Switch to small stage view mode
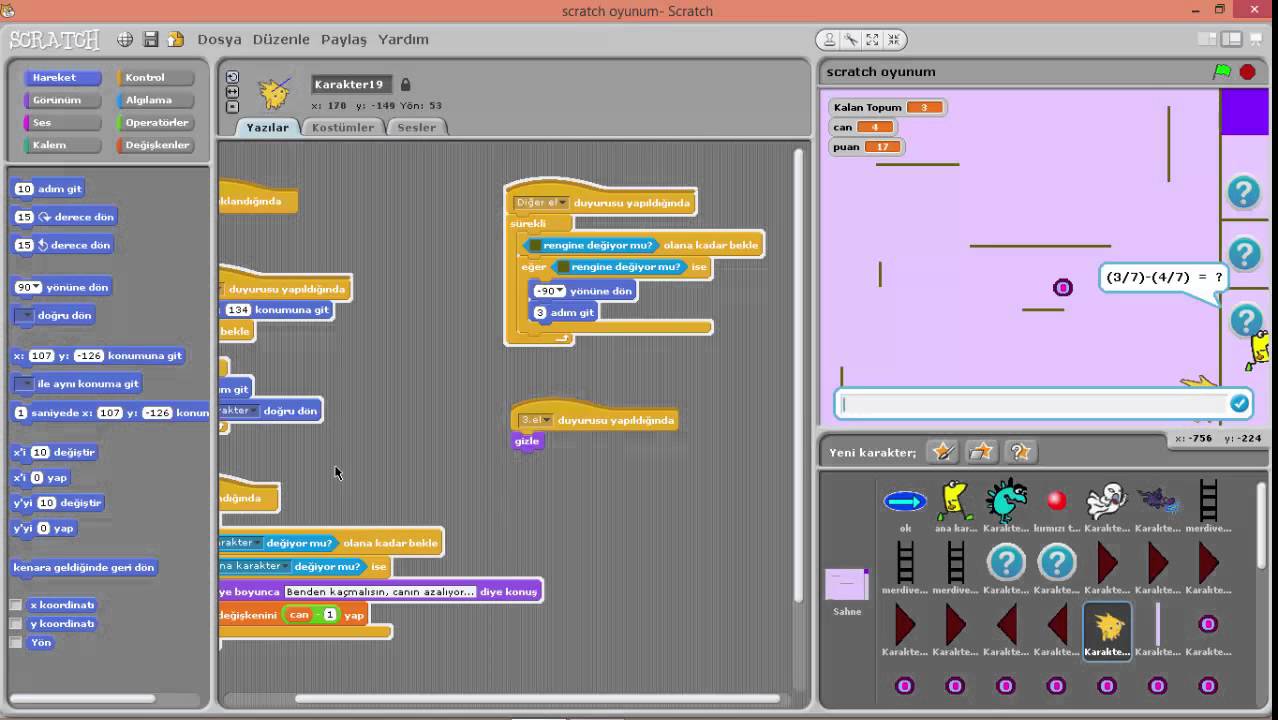Viewport: 1278px width, 720px height. coord(1209,40)
